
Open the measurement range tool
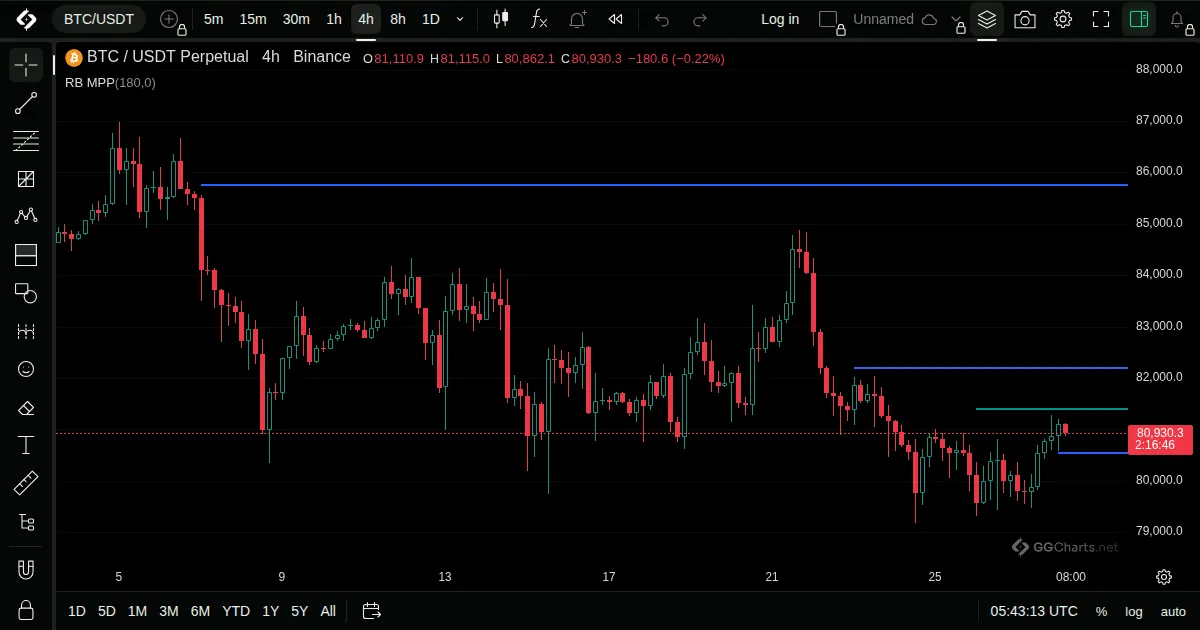point(26,331)
